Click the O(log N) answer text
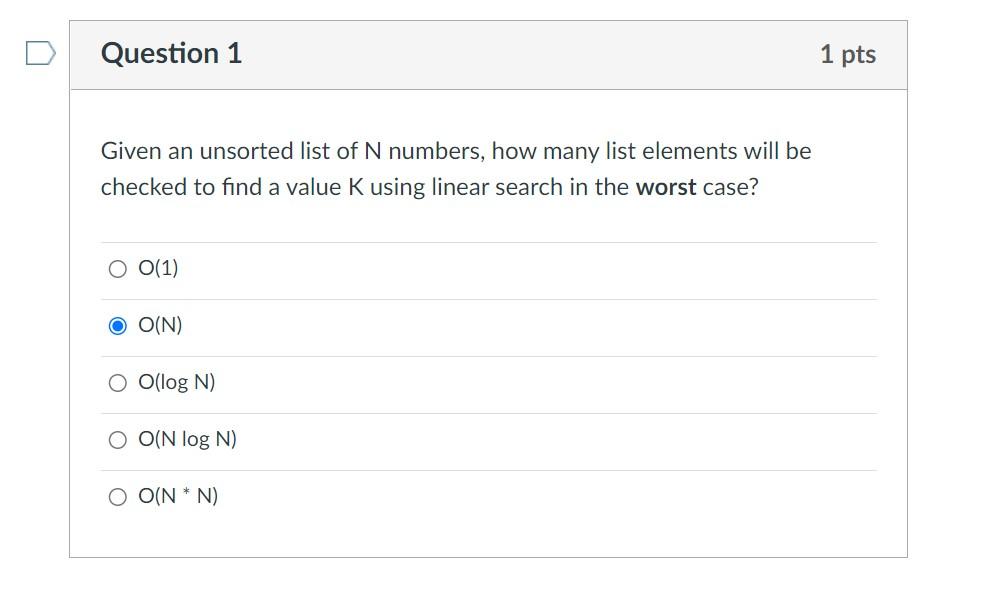This screenshot has height=589, width=985. 175,381
